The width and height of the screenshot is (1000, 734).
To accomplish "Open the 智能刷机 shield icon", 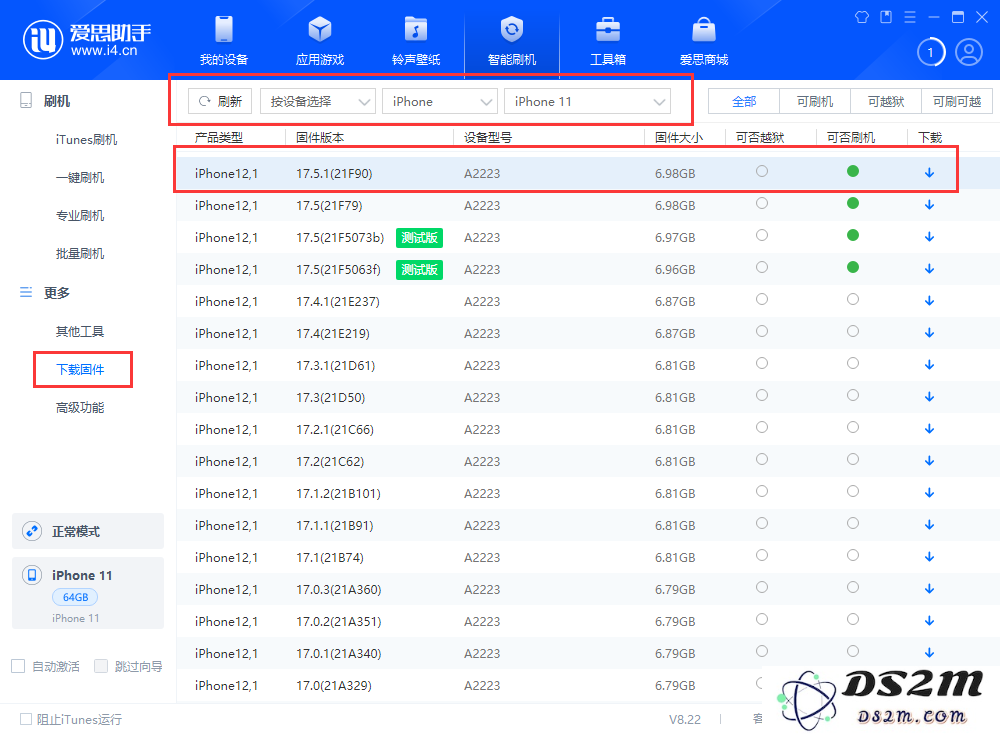I will pyautogui.click(x=511, y=30).
